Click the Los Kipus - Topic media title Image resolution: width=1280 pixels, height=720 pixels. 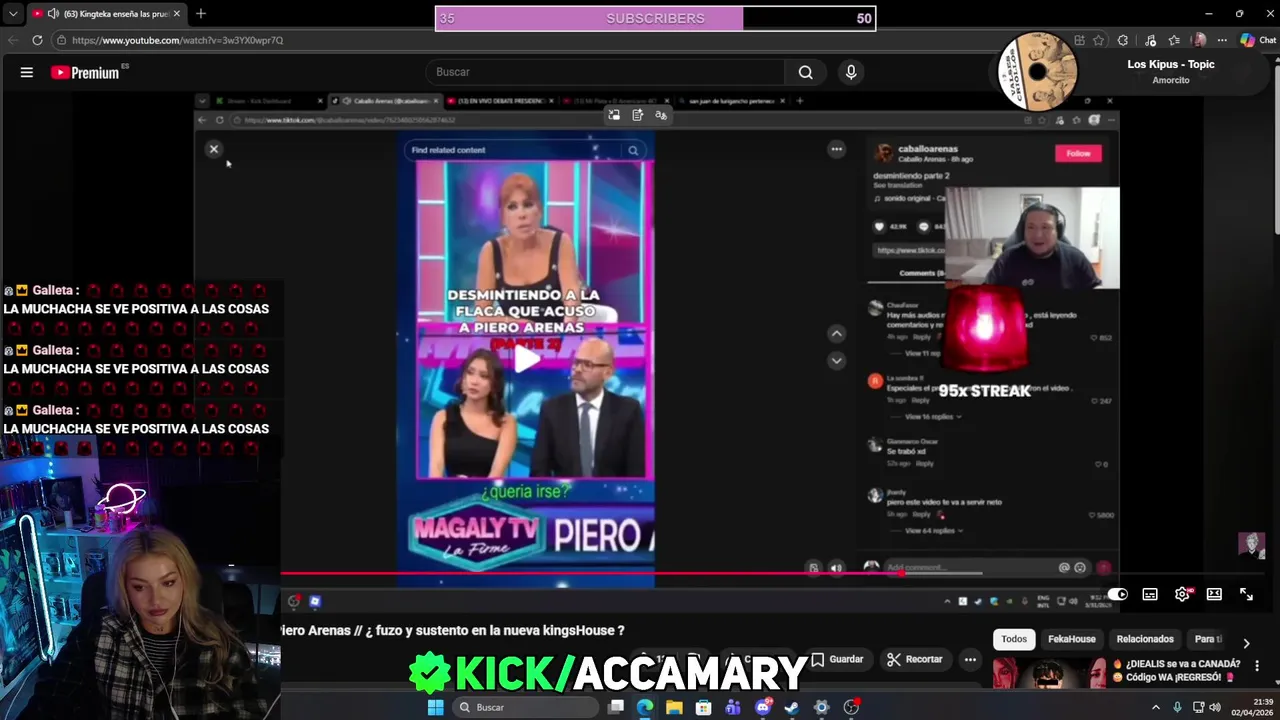(x=1171, y=64)
